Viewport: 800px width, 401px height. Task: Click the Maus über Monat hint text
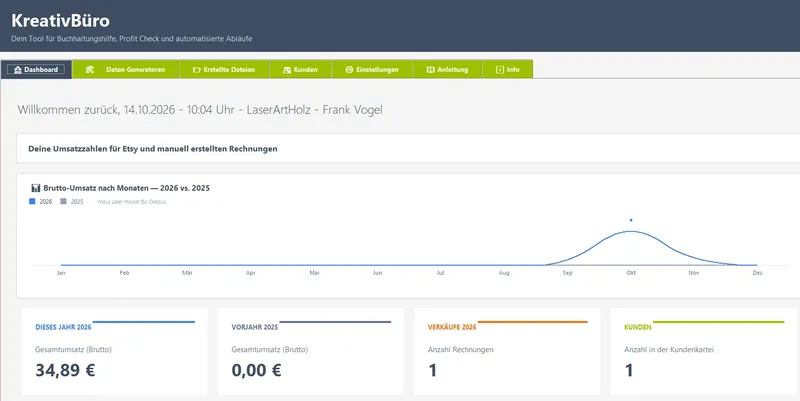click(132, 202)
